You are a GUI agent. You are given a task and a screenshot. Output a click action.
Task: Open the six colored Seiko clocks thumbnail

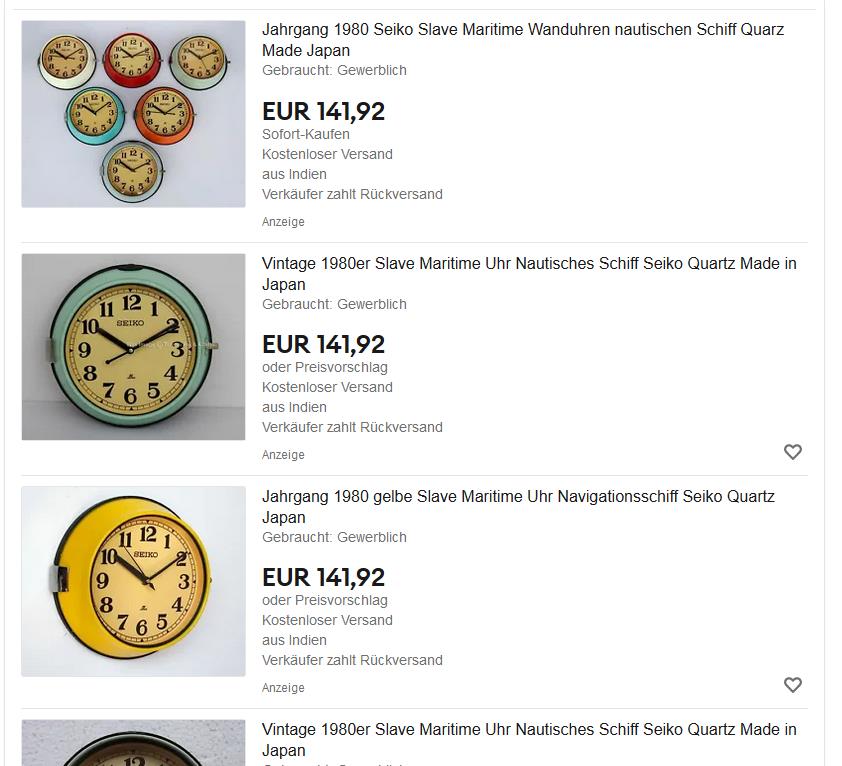(x=133, y=114)
